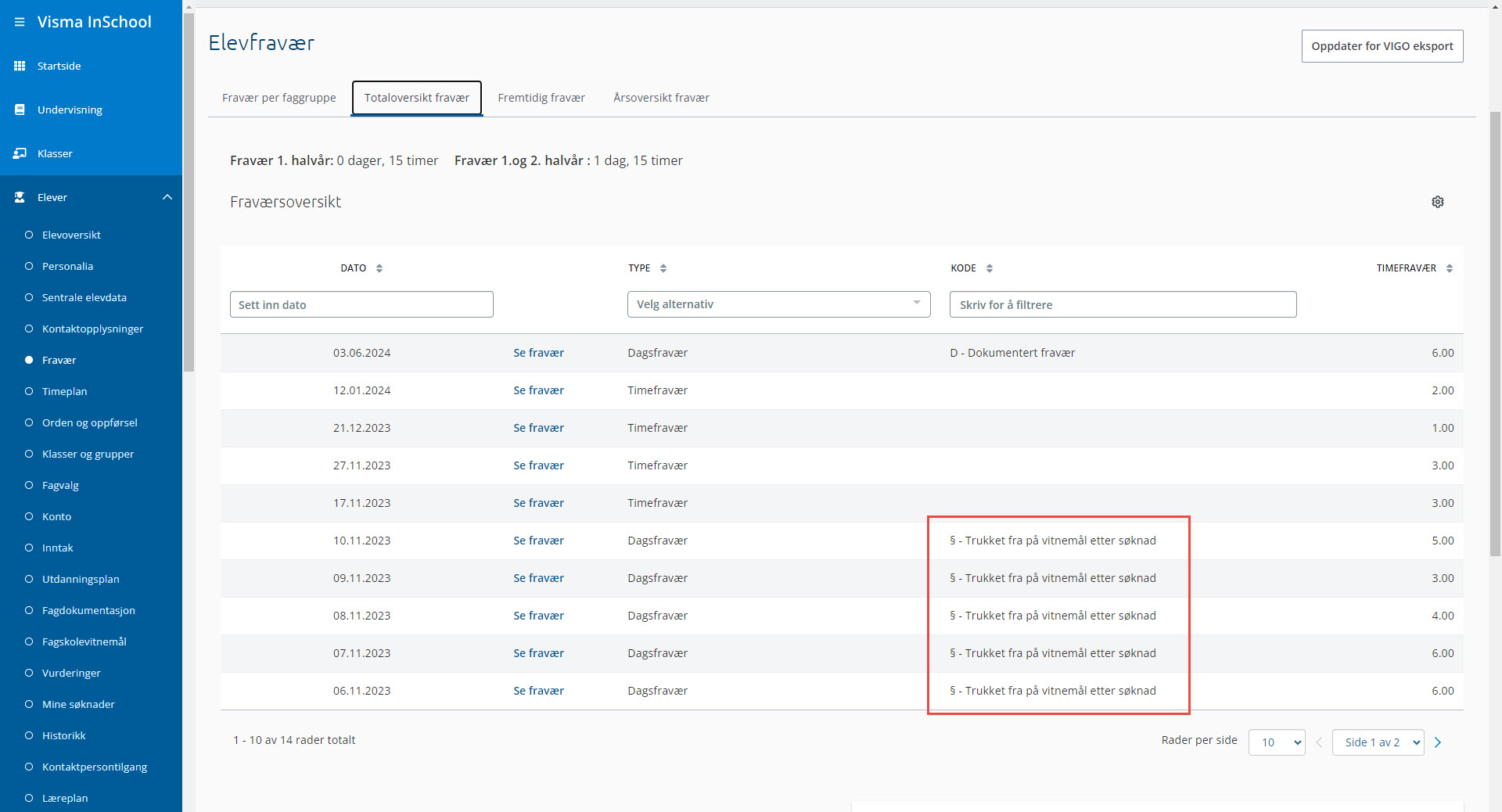Open the Rader per side dropdown
The width and height of the screenshot is (1502, 812).
pyautogui.click(x=1276, y=742)
